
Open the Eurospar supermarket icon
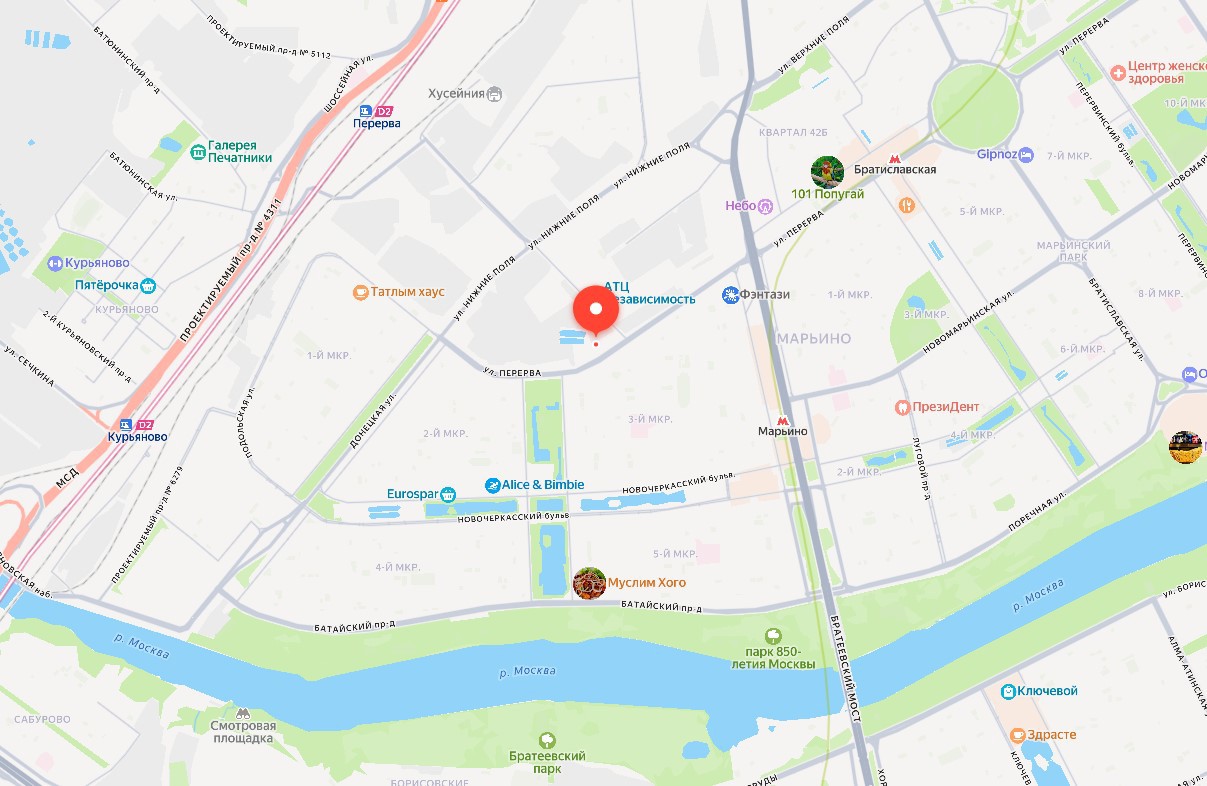point(448,494)
